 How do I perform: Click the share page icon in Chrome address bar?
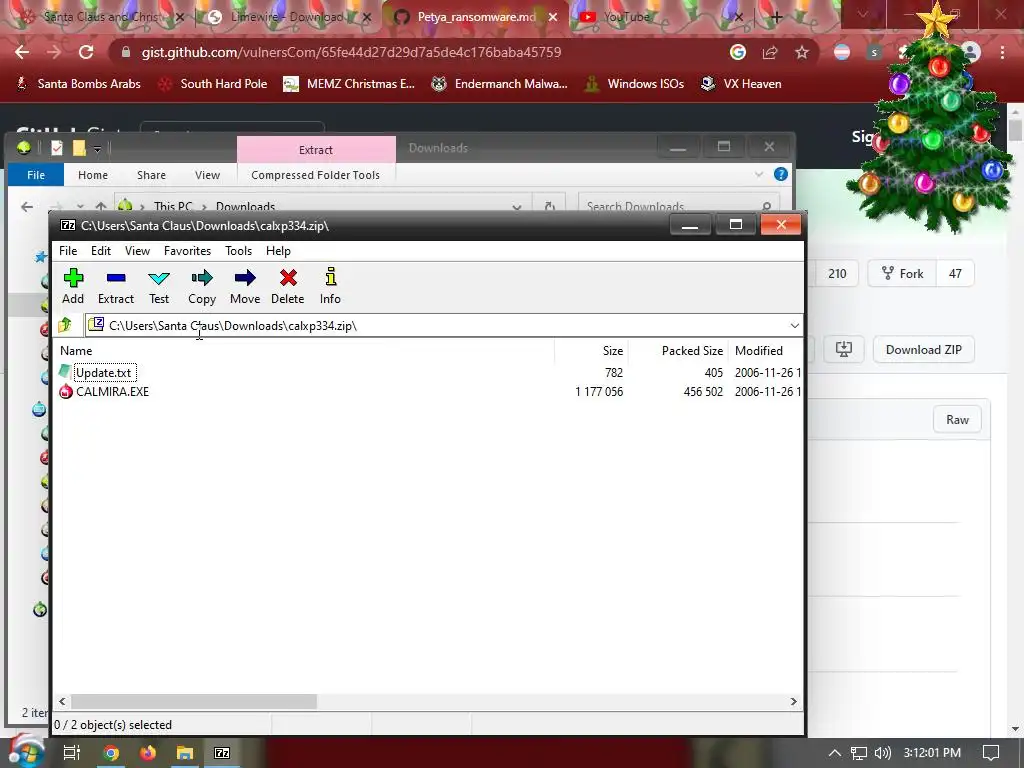click(770, 52)
